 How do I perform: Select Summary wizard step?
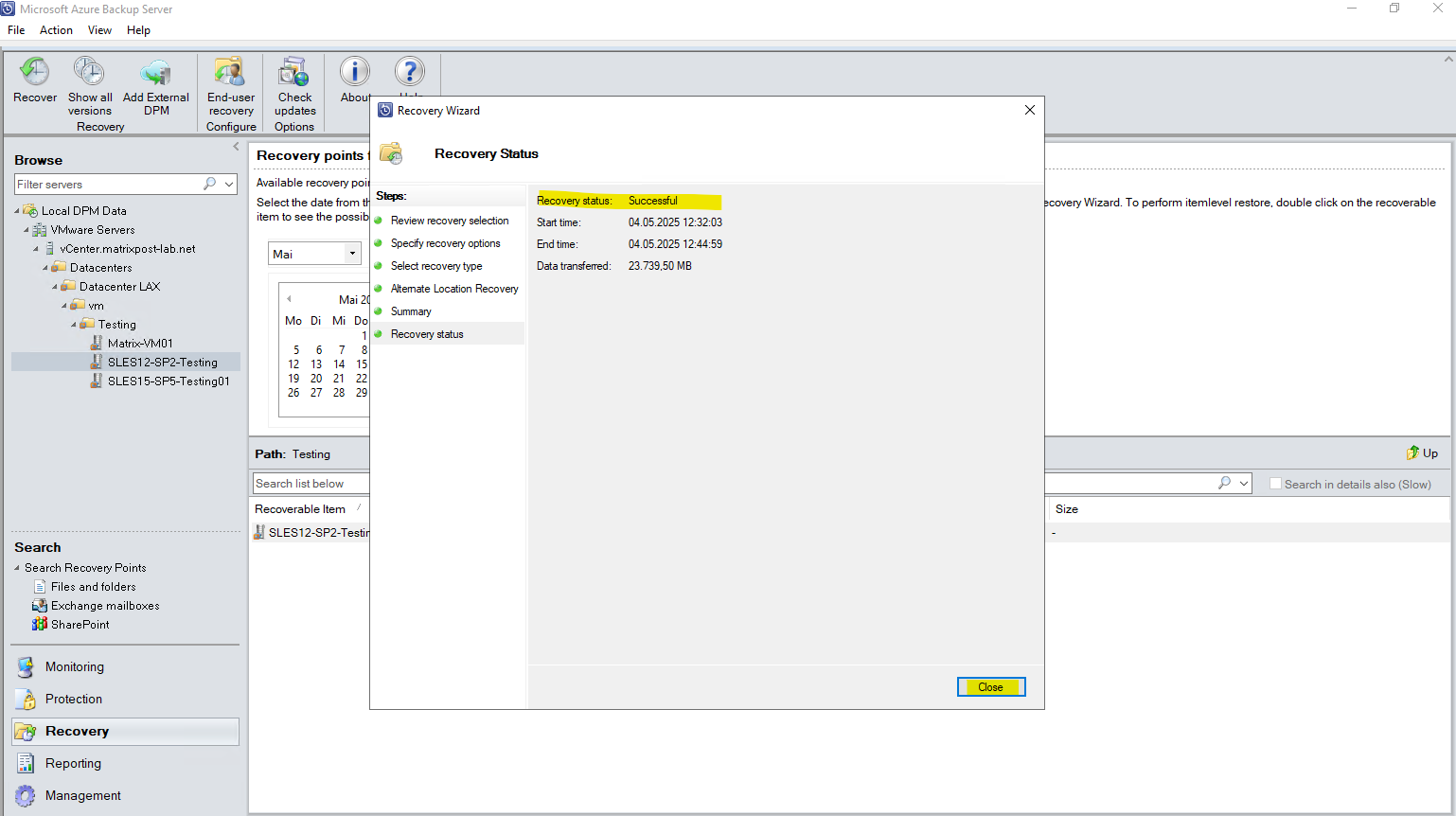pyautogui.click(x=411, y=311)
